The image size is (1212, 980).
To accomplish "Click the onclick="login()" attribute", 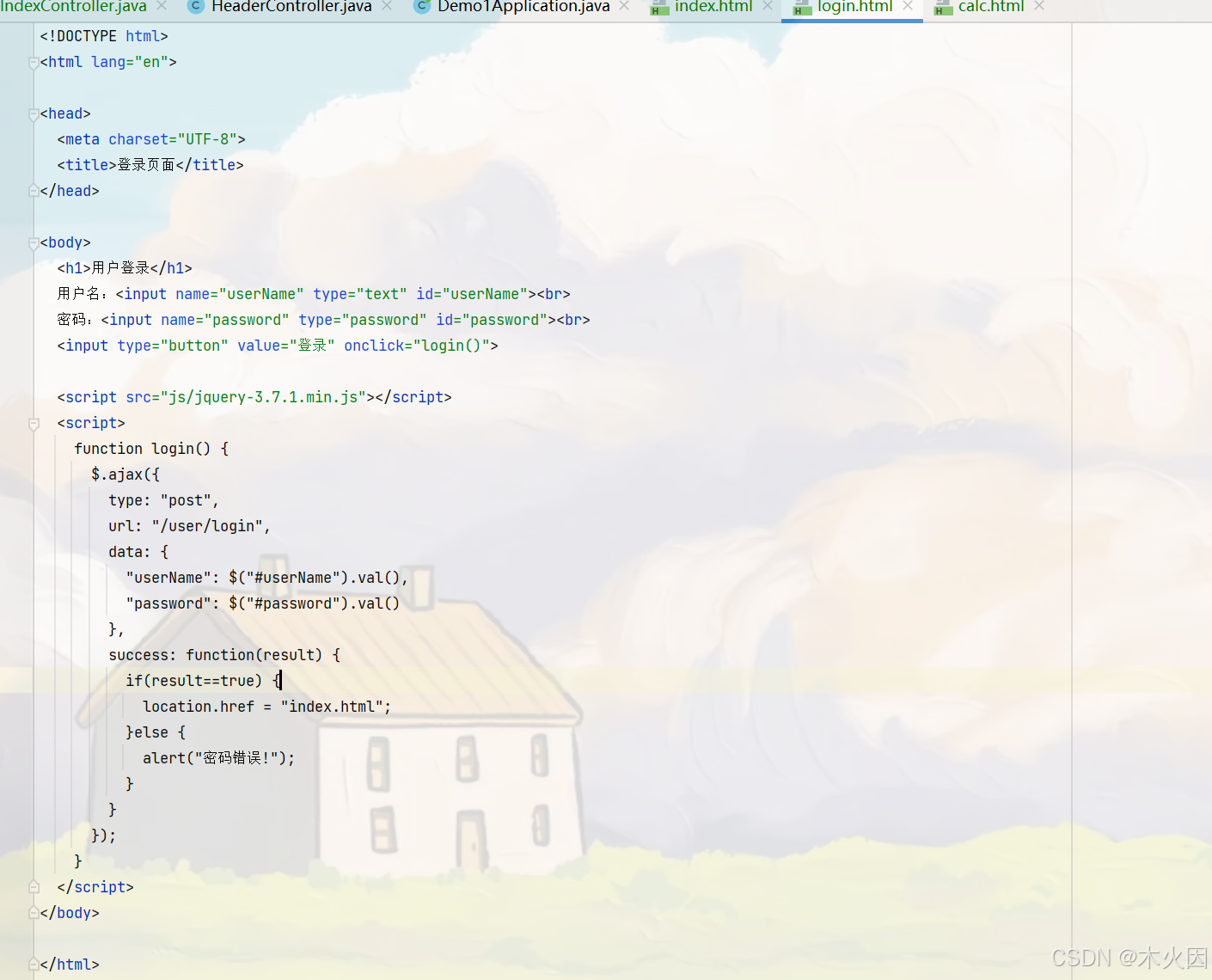I will (x=417, y=346).
